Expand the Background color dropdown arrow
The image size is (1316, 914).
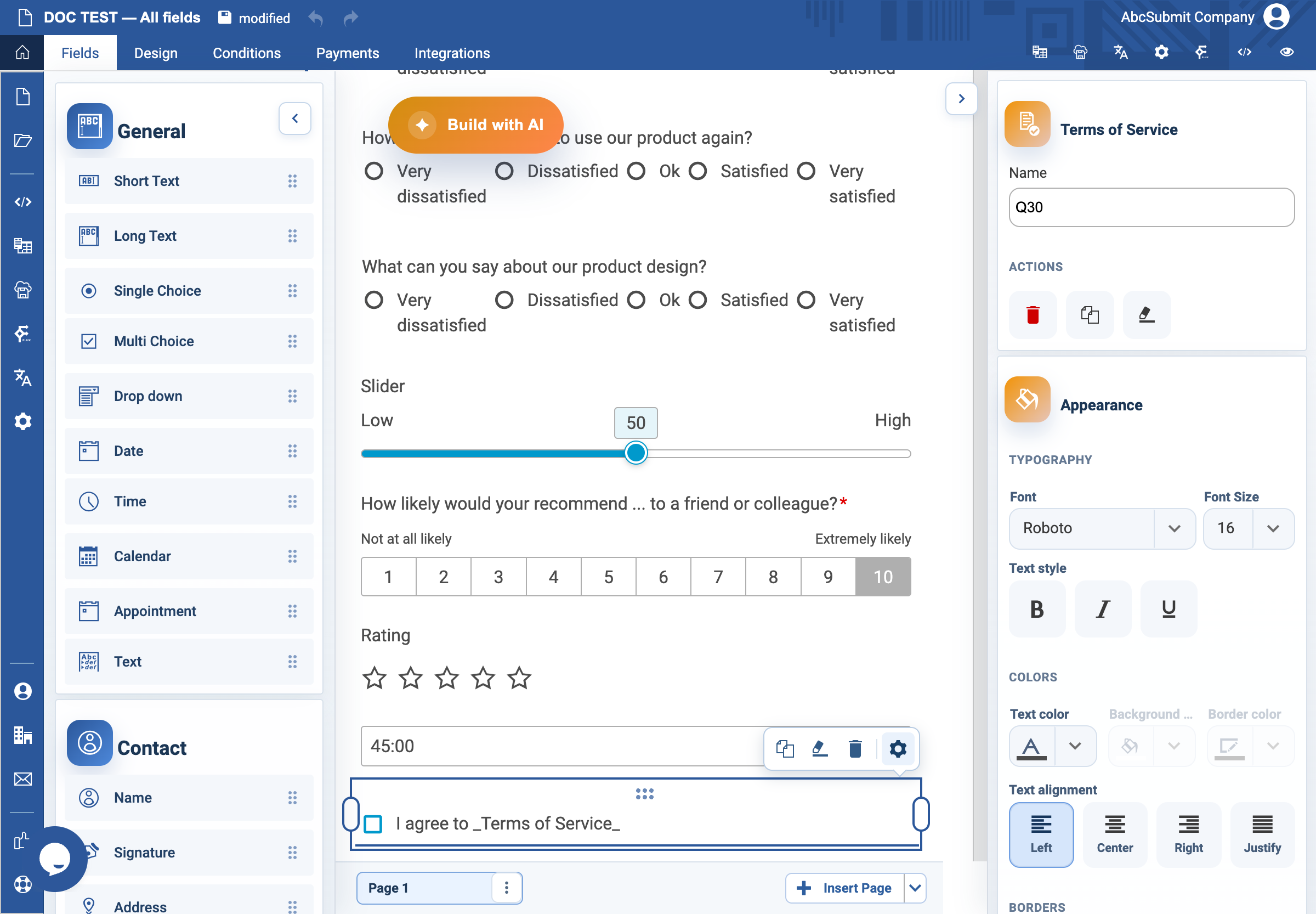tap(1173, 746)
